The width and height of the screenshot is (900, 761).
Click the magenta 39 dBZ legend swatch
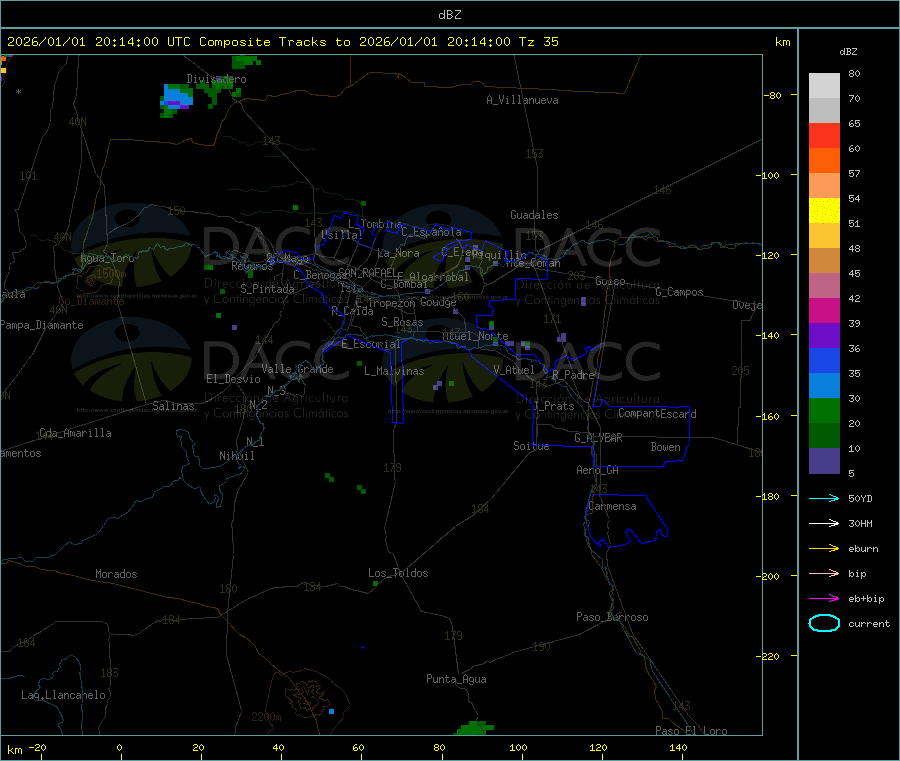824,310
